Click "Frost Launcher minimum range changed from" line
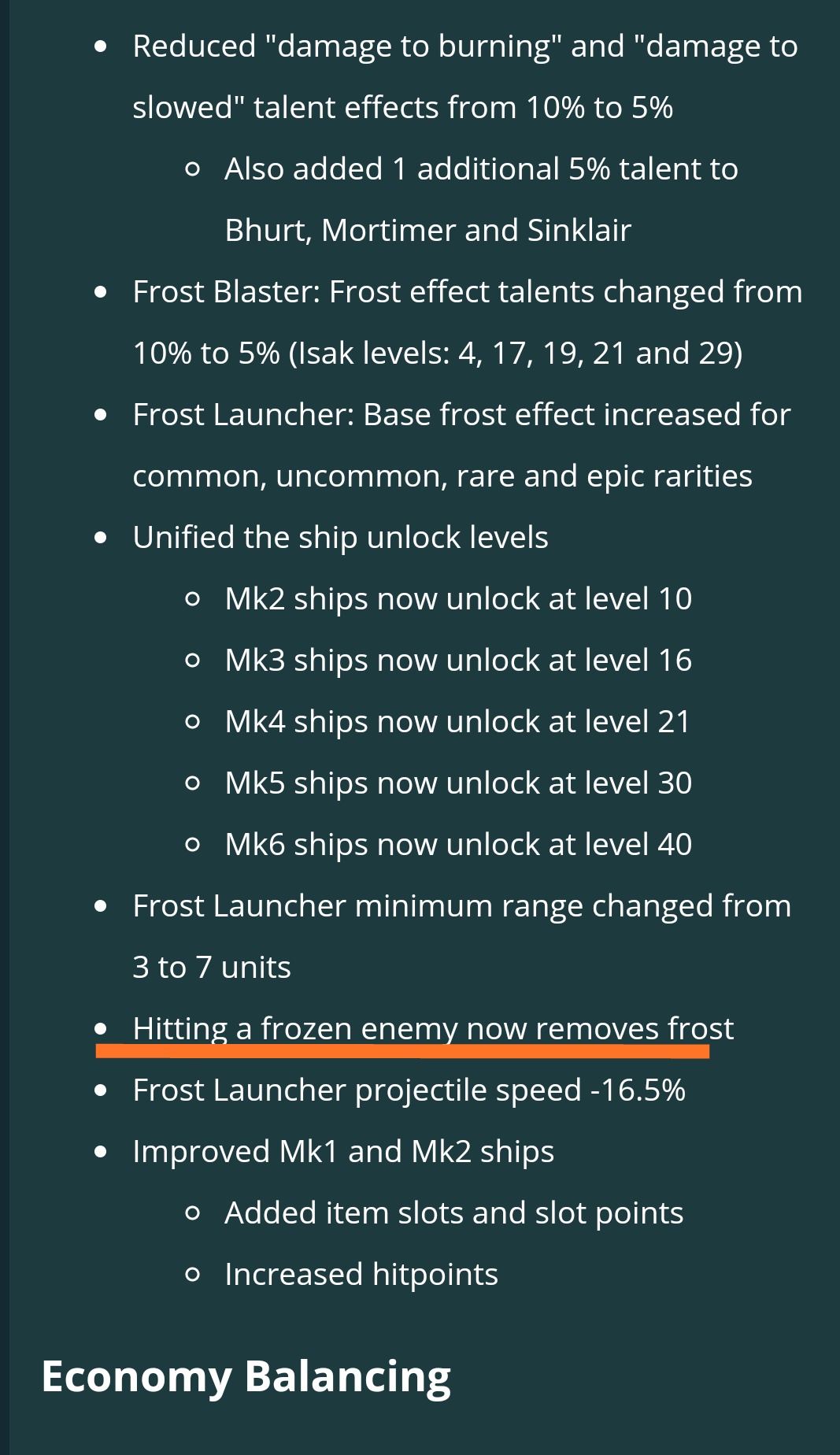Screen dimensions: 840x1455 pos(461,906)
